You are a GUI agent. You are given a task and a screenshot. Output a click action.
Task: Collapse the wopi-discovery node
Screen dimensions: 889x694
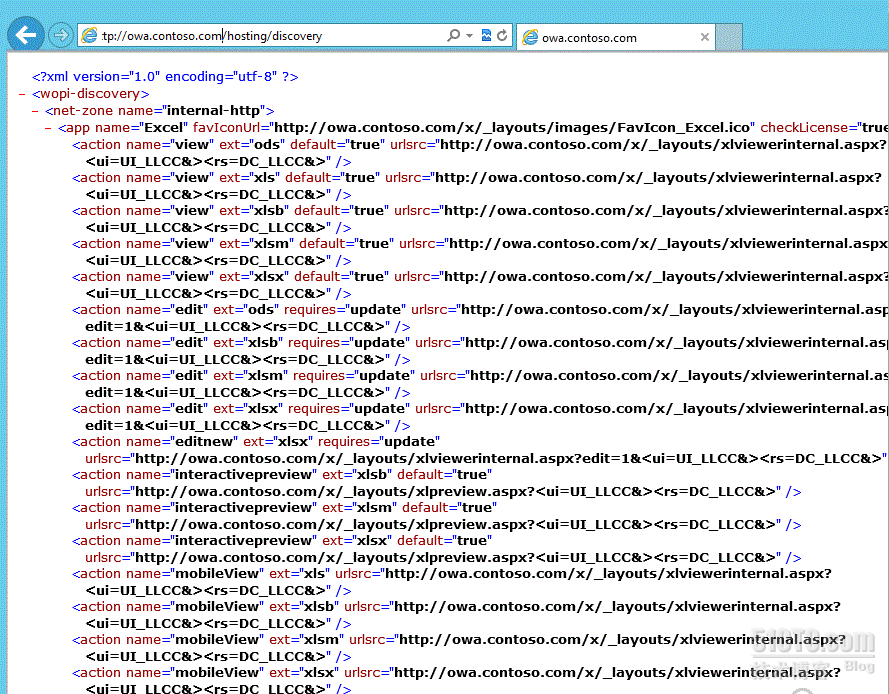pyautogui.click(x=22, y=94)
